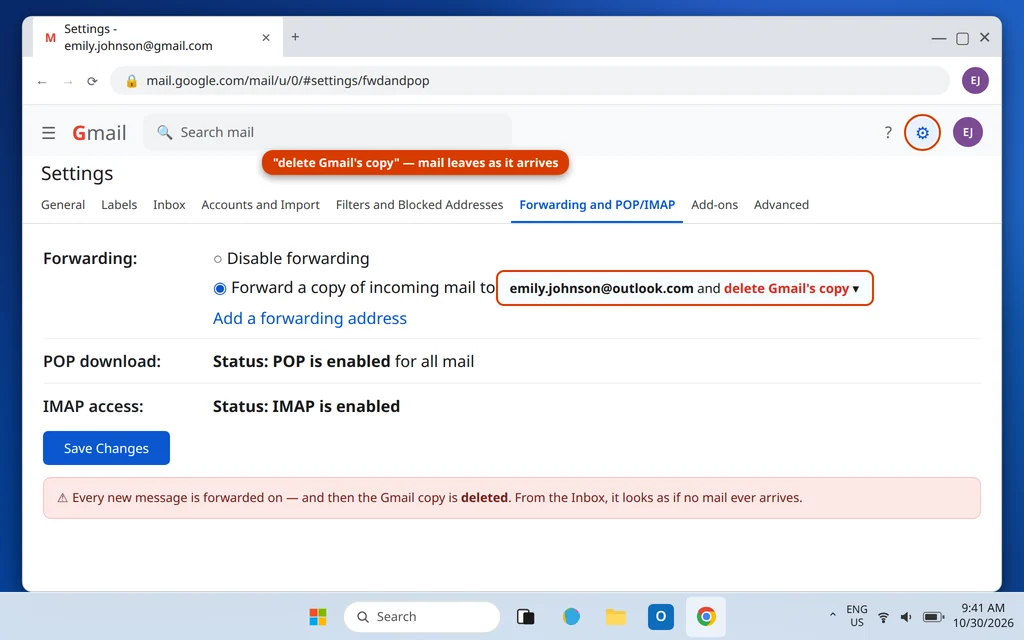Check battery tray icon
Screen dimensions: 1024x640
[x=933, y=617]
